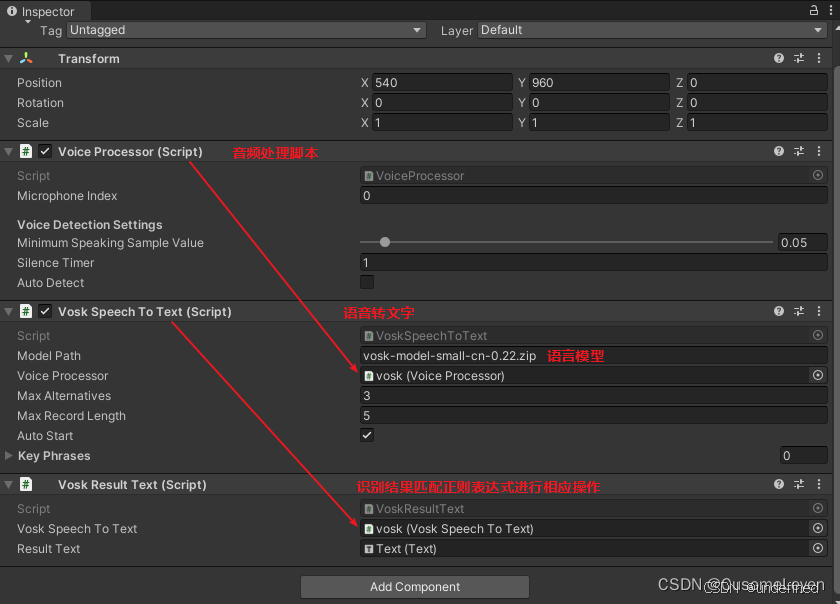Collapse the Vosk Result Text foldout
Image resolution: width=840 pixels, height=604 pixels.
9,484
